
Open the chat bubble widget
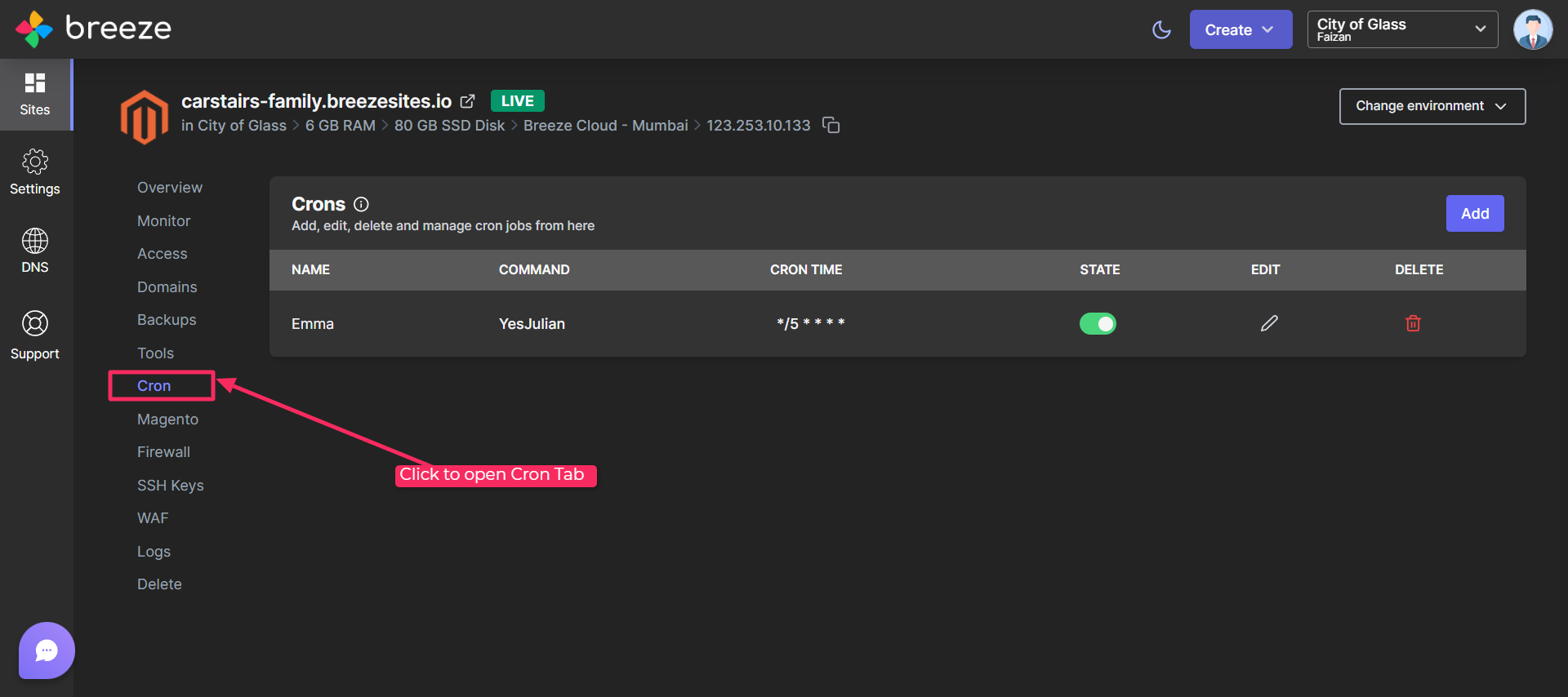tap(47, 650)
